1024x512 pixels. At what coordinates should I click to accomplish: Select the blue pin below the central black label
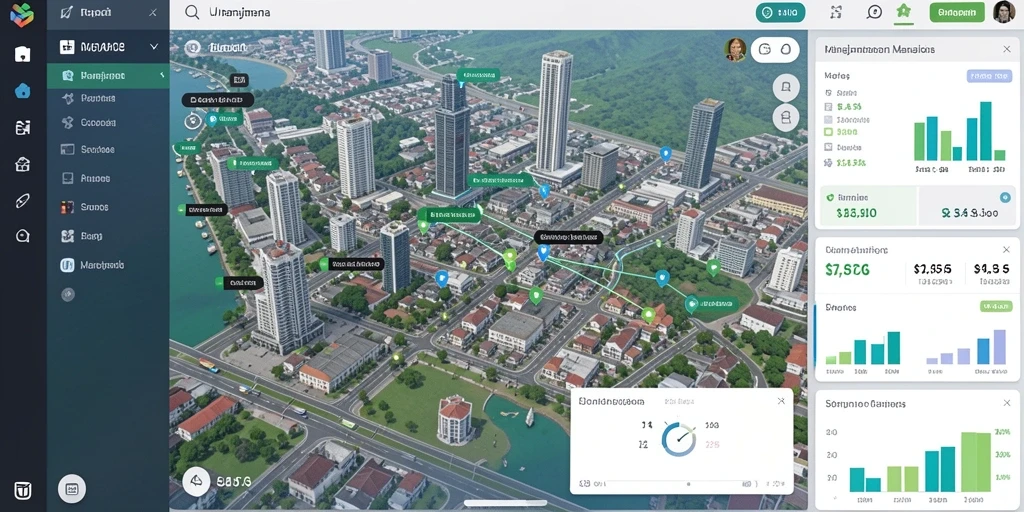(543, 252)
